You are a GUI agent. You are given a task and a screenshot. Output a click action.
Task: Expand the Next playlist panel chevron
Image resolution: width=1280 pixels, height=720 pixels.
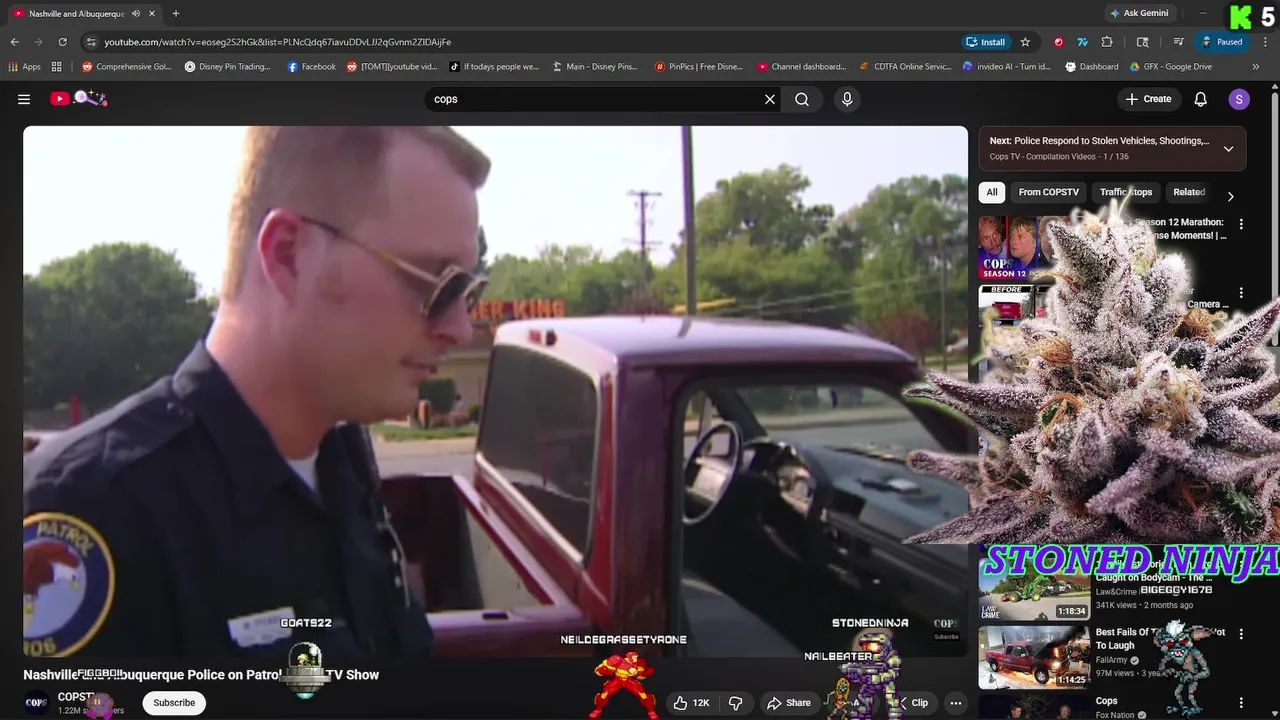(x=1228, y=149)
